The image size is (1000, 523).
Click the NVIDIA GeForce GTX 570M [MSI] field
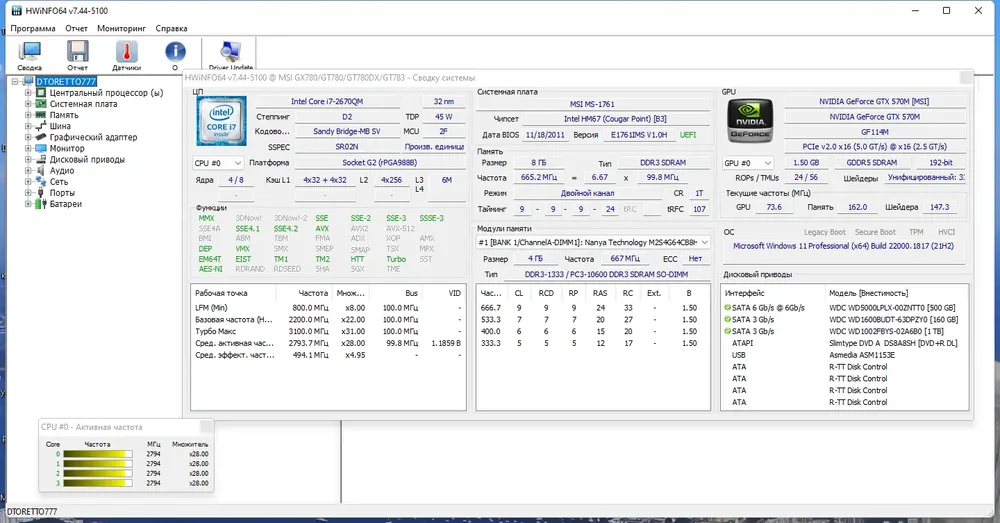(874, 101)
